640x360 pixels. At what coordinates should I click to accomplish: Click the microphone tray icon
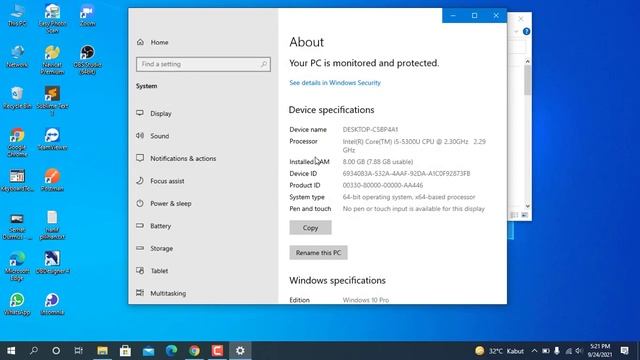[557, 351]
